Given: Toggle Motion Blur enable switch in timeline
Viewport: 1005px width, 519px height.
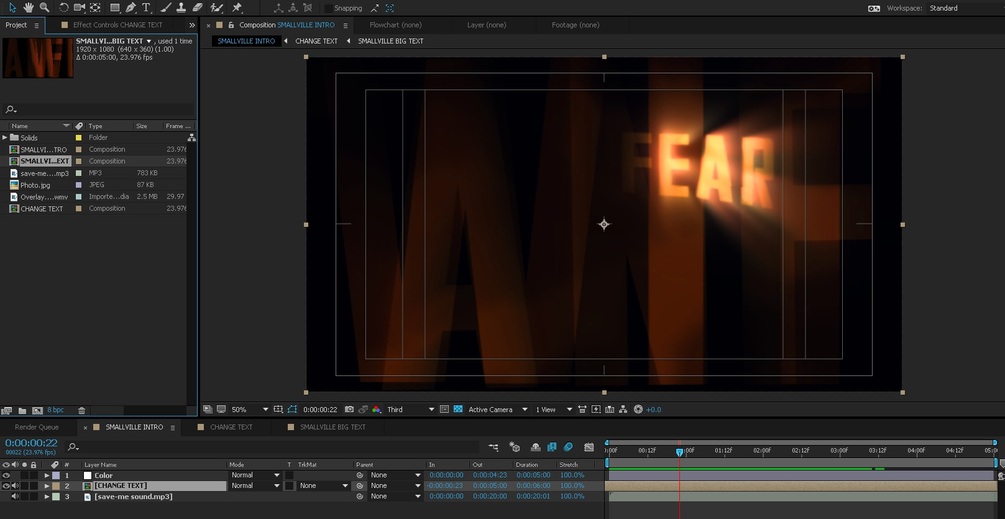Looking at the screenshot, I should coord(568,447).
